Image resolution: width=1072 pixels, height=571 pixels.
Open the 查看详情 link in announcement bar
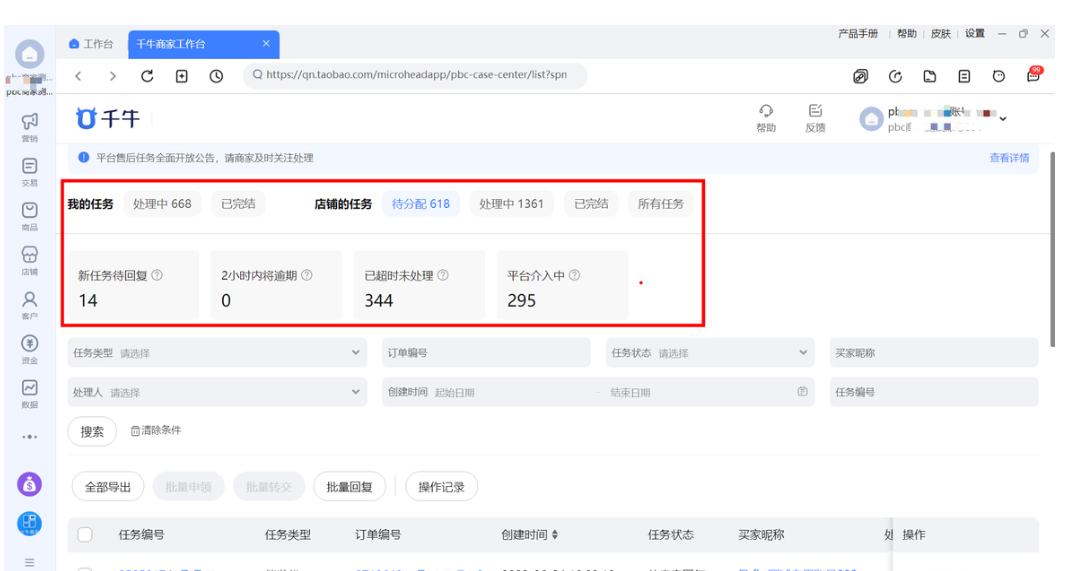click(x=1008, y=158)
